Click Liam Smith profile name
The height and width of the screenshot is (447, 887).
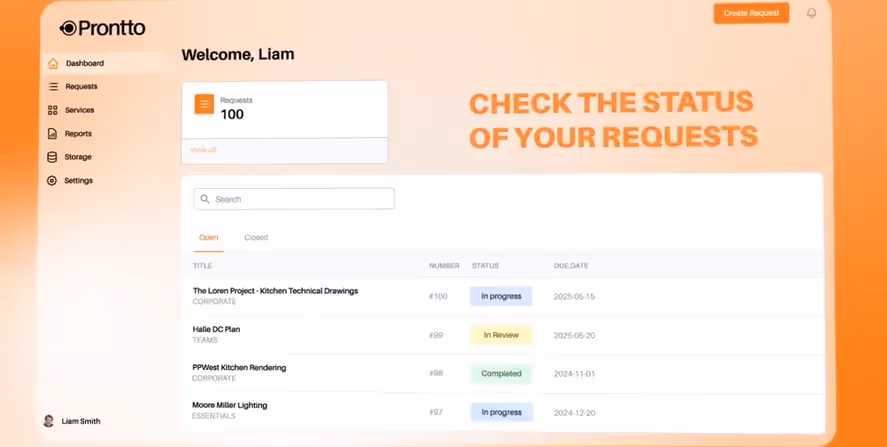[81, 422]
